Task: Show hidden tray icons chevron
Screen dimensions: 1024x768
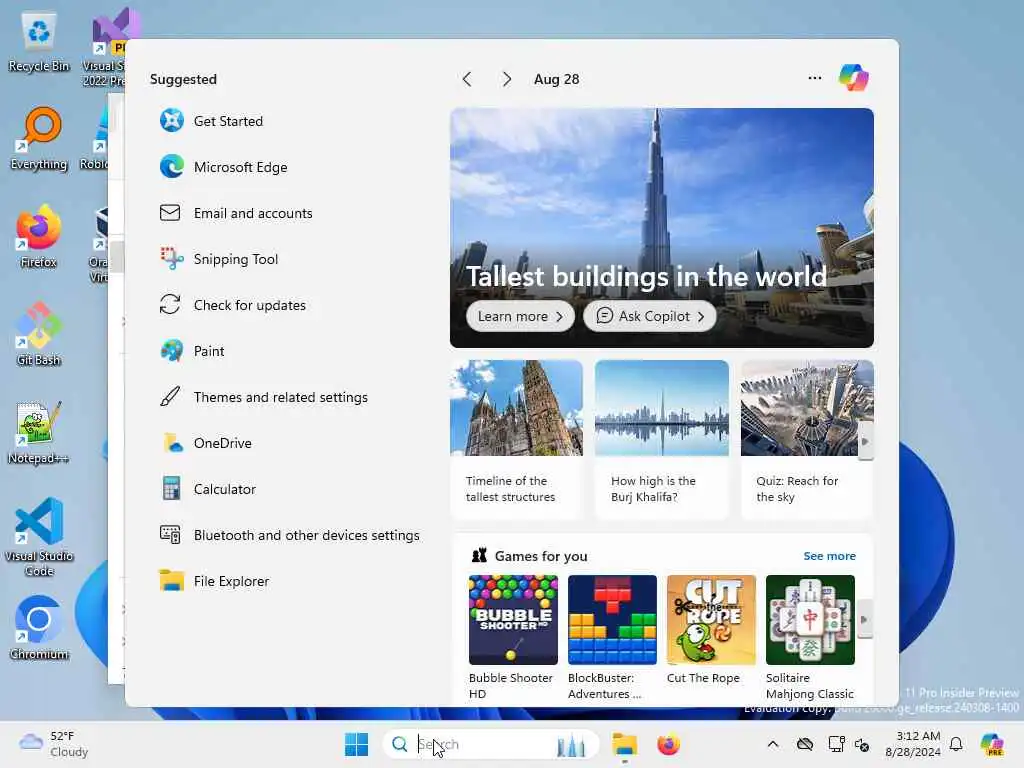Action: 773,744
